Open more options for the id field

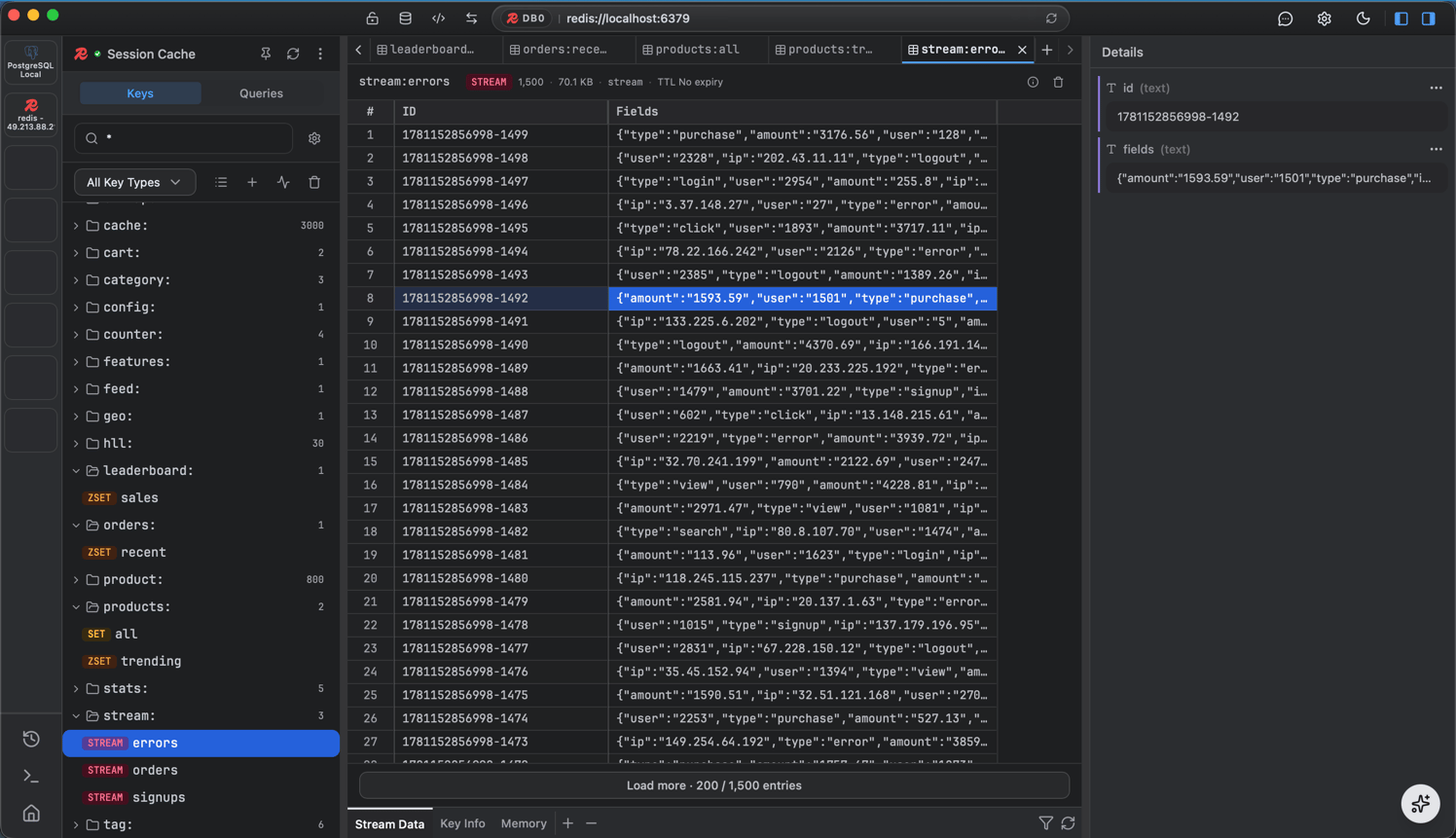[1436, 88]
